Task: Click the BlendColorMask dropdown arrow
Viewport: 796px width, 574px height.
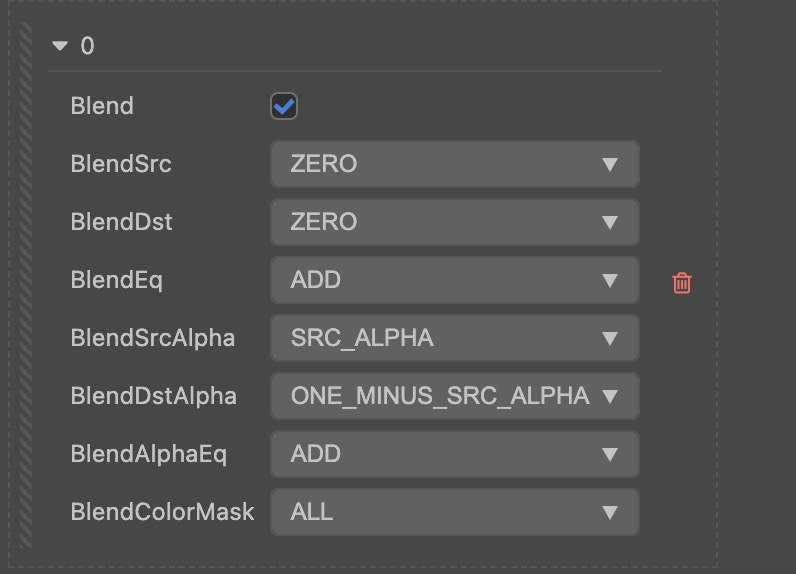Action: 610,513
